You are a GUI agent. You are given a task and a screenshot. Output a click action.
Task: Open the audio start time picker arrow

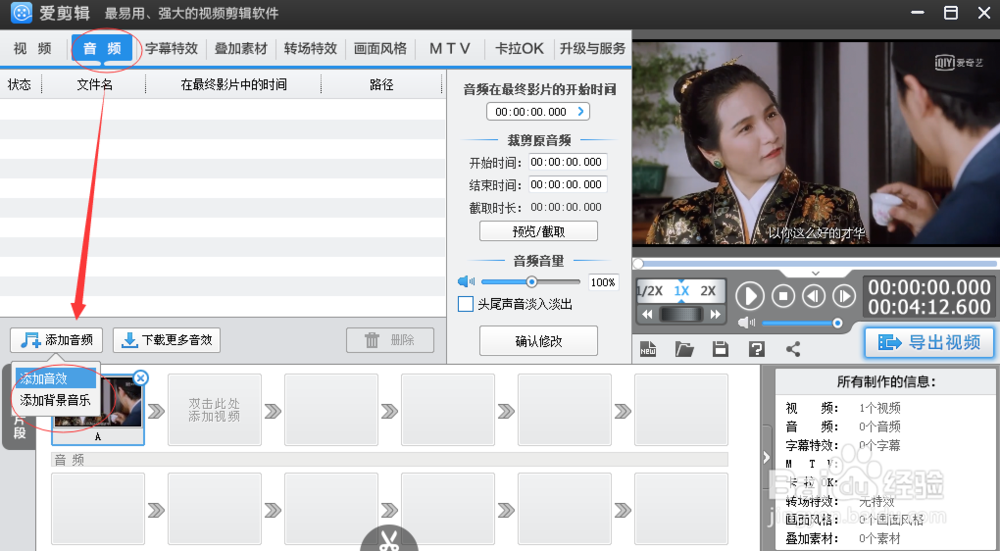[x=580, y=112]
